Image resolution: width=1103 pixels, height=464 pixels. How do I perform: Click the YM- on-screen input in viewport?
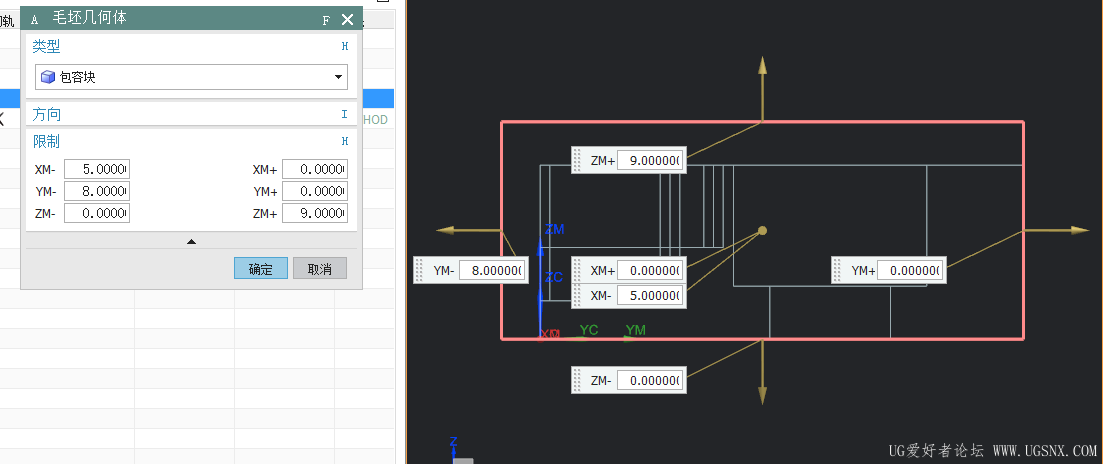(x=492, y=270)
